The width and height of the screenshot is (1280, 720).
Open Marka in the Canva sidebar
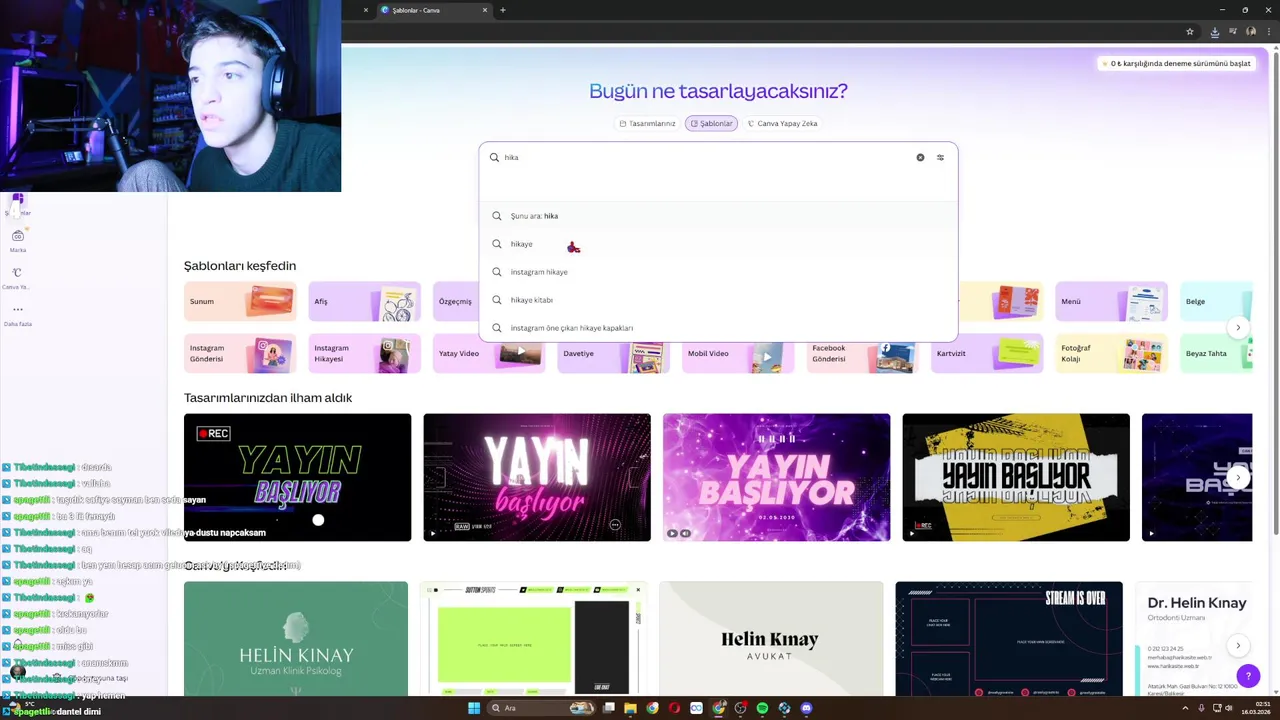click(18, 241)
